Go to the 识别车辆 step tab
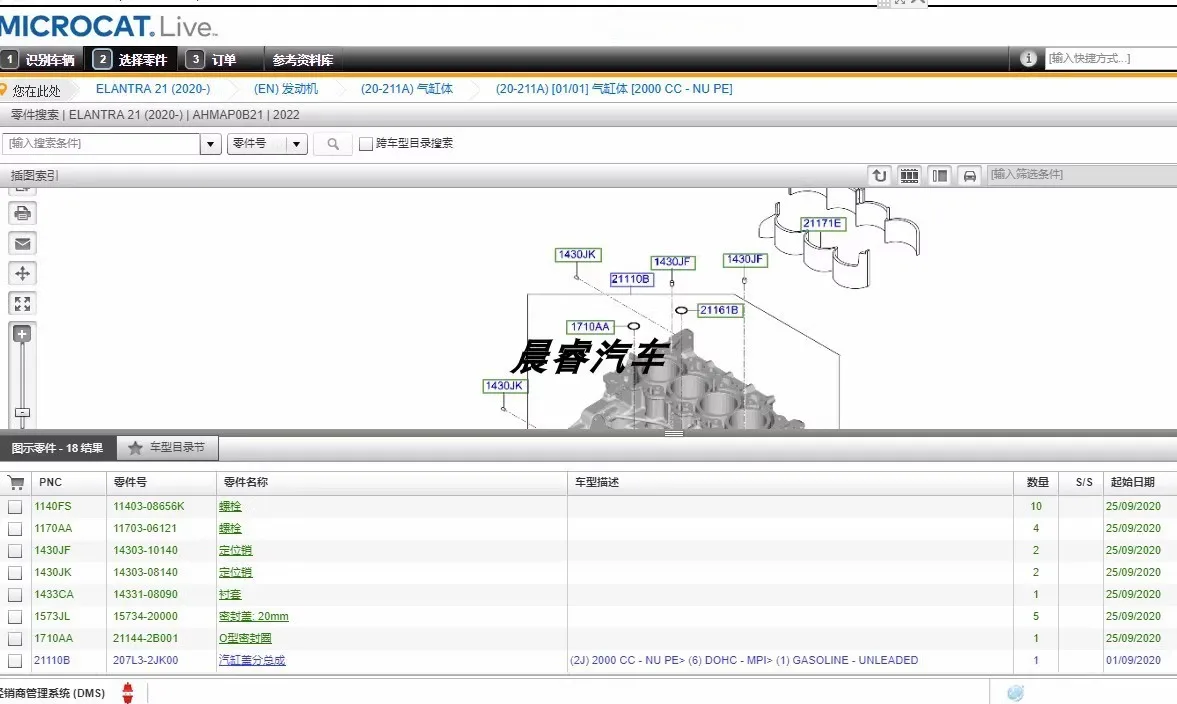This screenshot has height=704, width=1177. 41,59
